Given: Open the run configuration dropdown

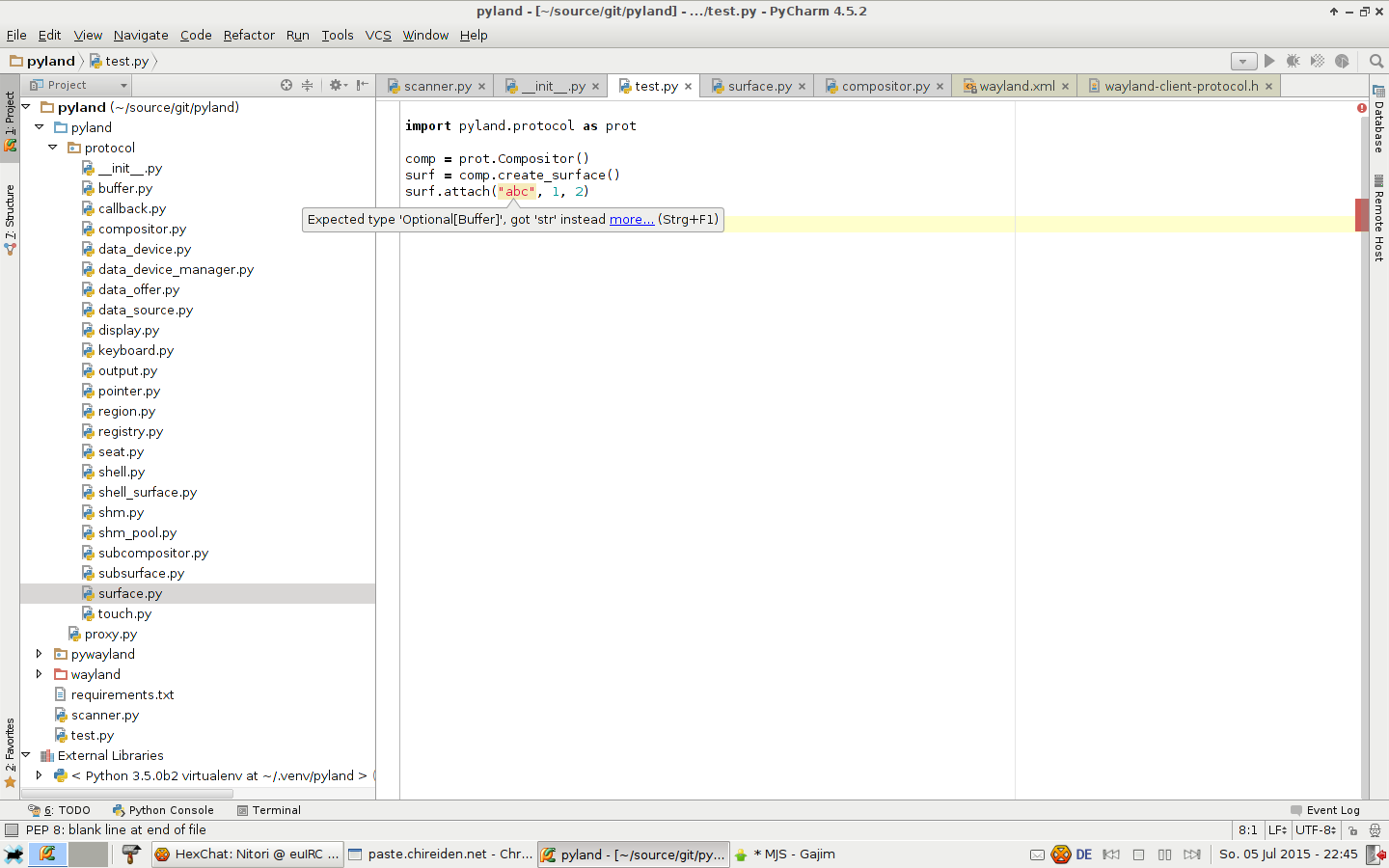Looking at the screenshot, I should 1243,61.
